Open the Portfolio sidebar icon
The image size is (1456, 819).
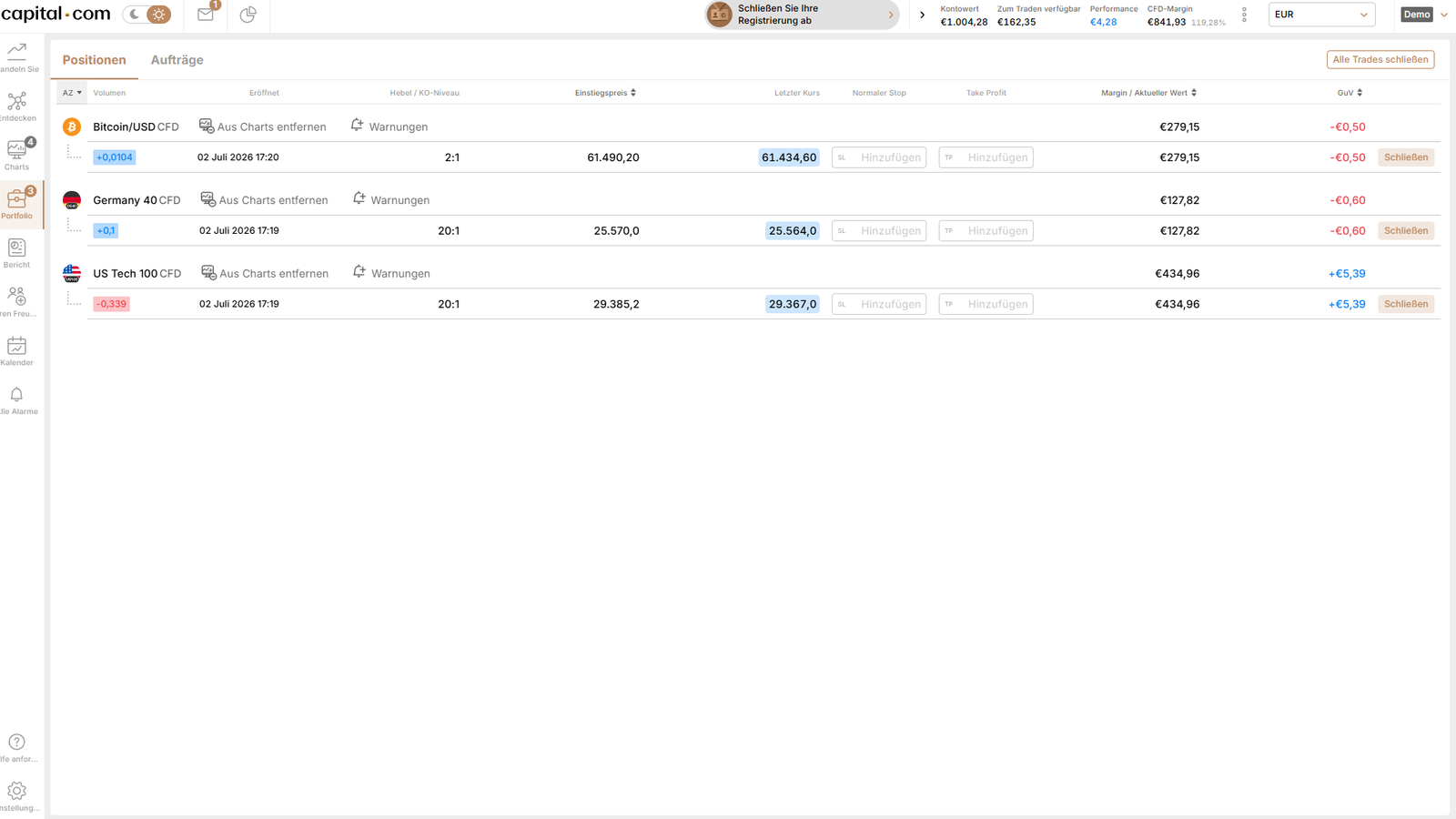[x=17, y=198]
